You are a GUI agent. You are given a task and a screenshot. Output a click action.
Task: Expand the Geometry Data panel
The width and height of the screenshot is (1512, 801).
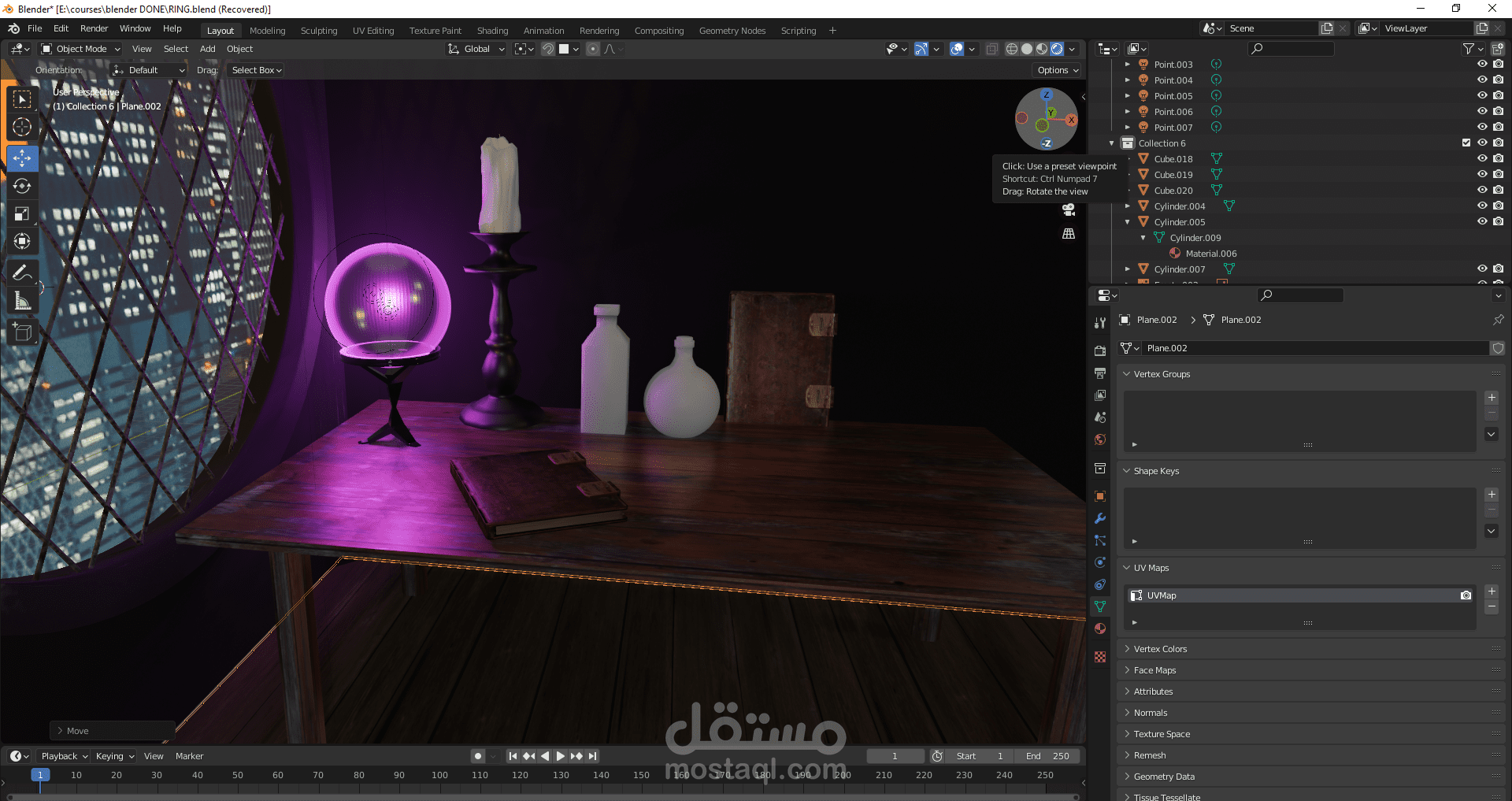click(1164, 777)
